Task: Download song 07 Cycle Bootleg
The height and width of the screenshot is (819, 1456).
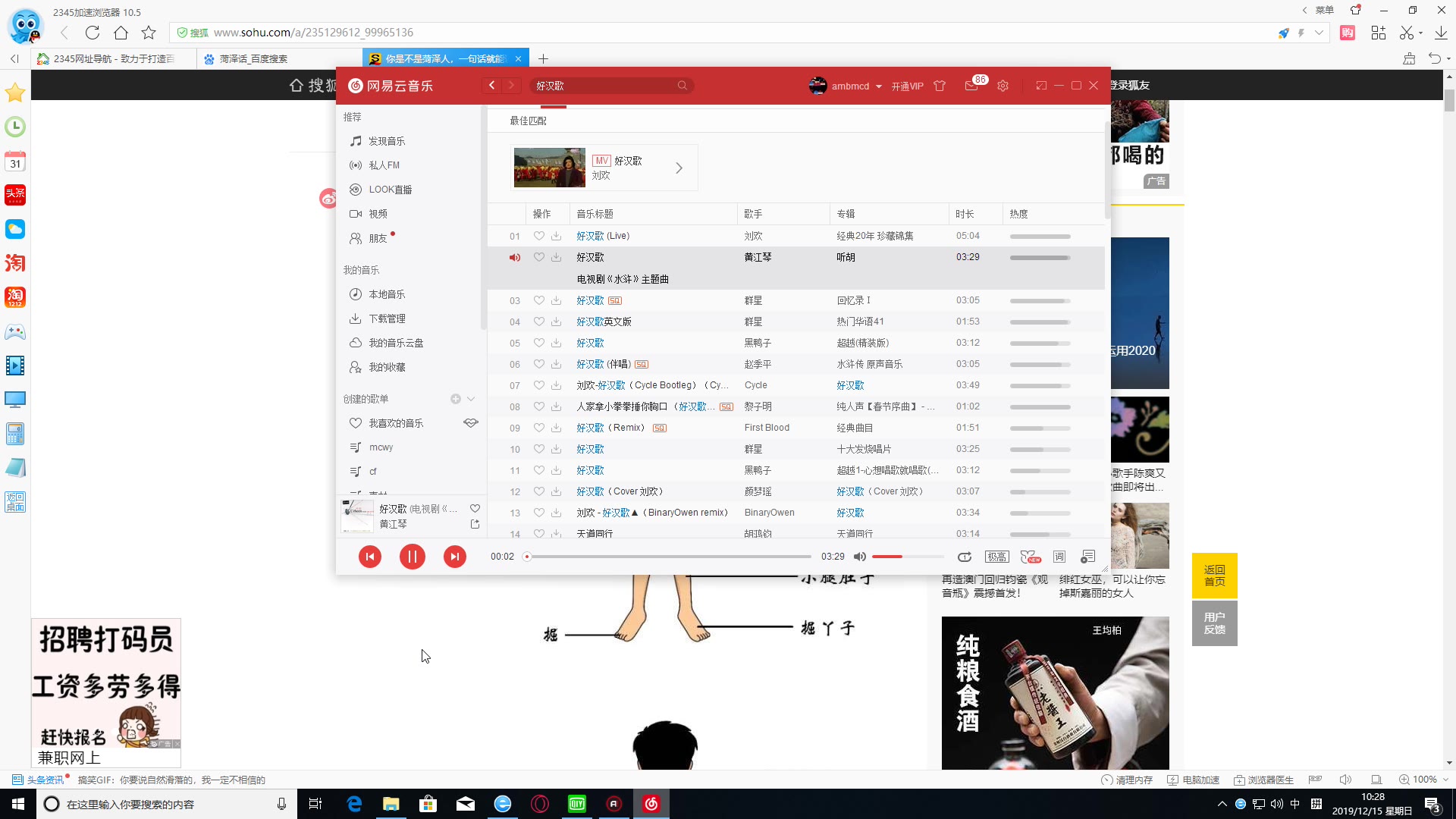Action: (x=557, y=385)
